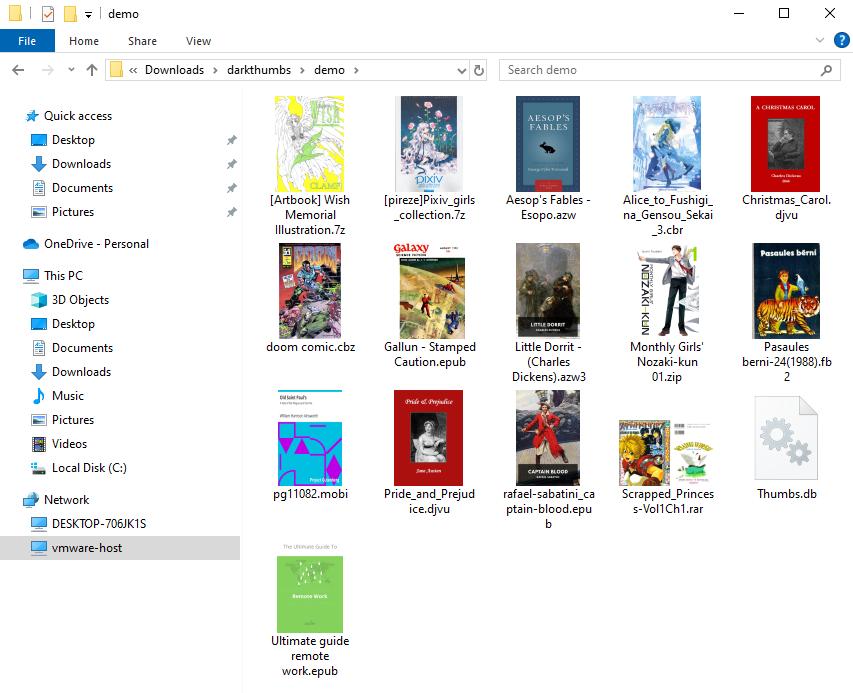The height and width of the screenshot is (693, 853).
Task: Switch to the View ribbon tab
Action: [198, 41]
